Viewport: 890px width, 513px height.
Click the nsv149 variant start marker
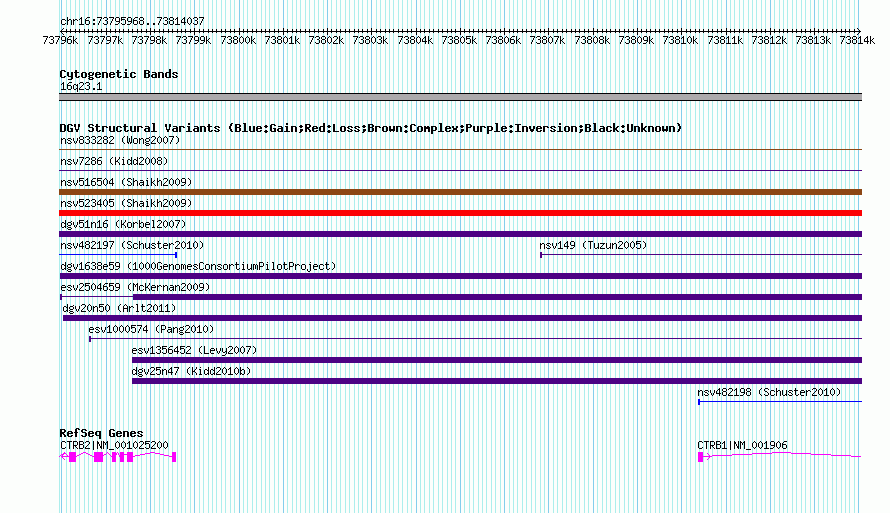(x=541, y=255)
